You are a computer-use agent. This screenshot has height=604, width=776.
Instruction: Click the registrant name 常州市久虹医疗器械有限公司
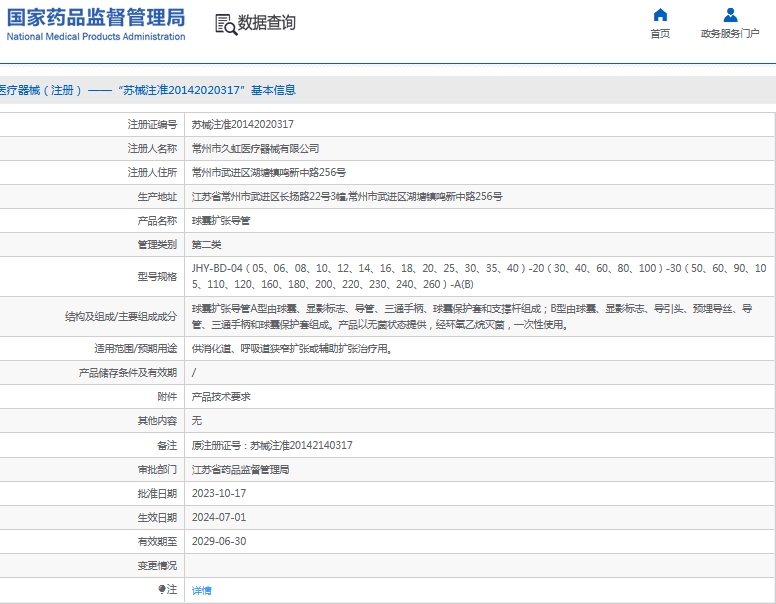pos(255,149)
